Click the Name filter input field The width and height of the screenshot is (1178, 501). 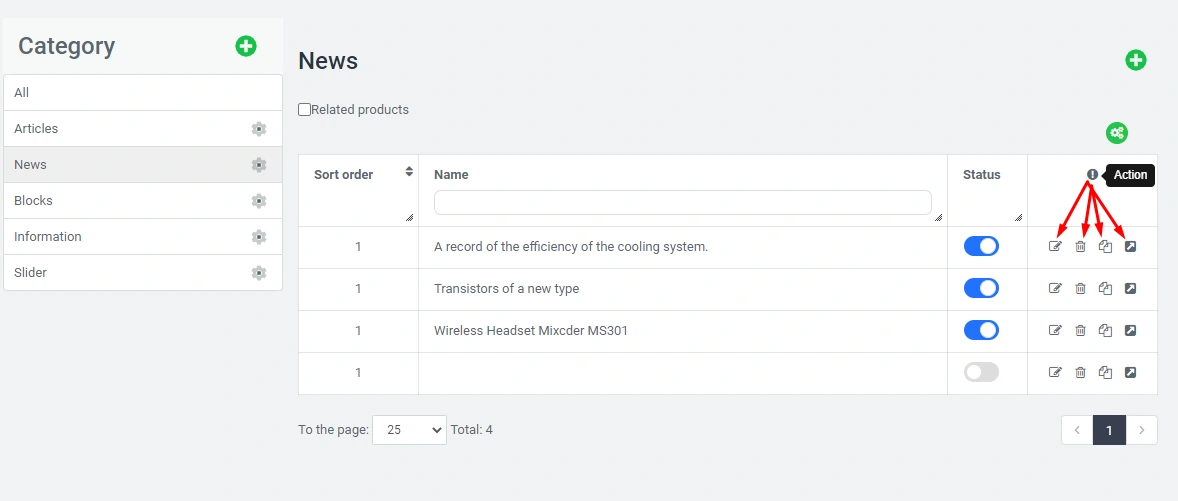click(682, 202)
